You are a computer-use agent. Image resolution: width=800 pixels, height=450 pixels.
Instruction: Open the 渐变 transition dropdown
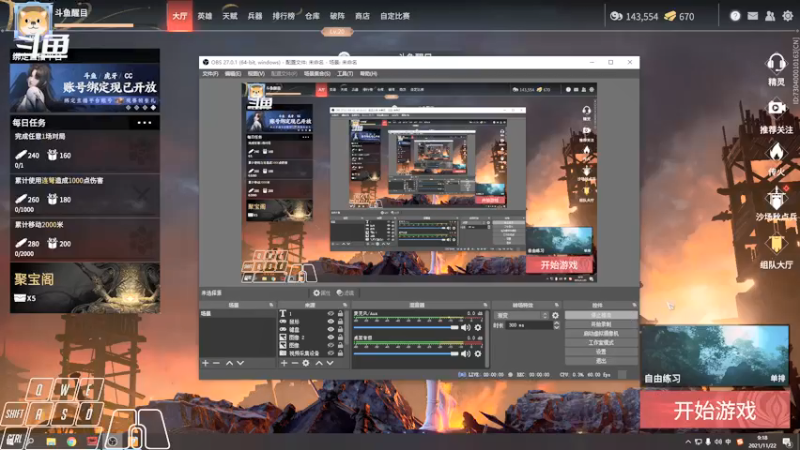tap(521, 316)
